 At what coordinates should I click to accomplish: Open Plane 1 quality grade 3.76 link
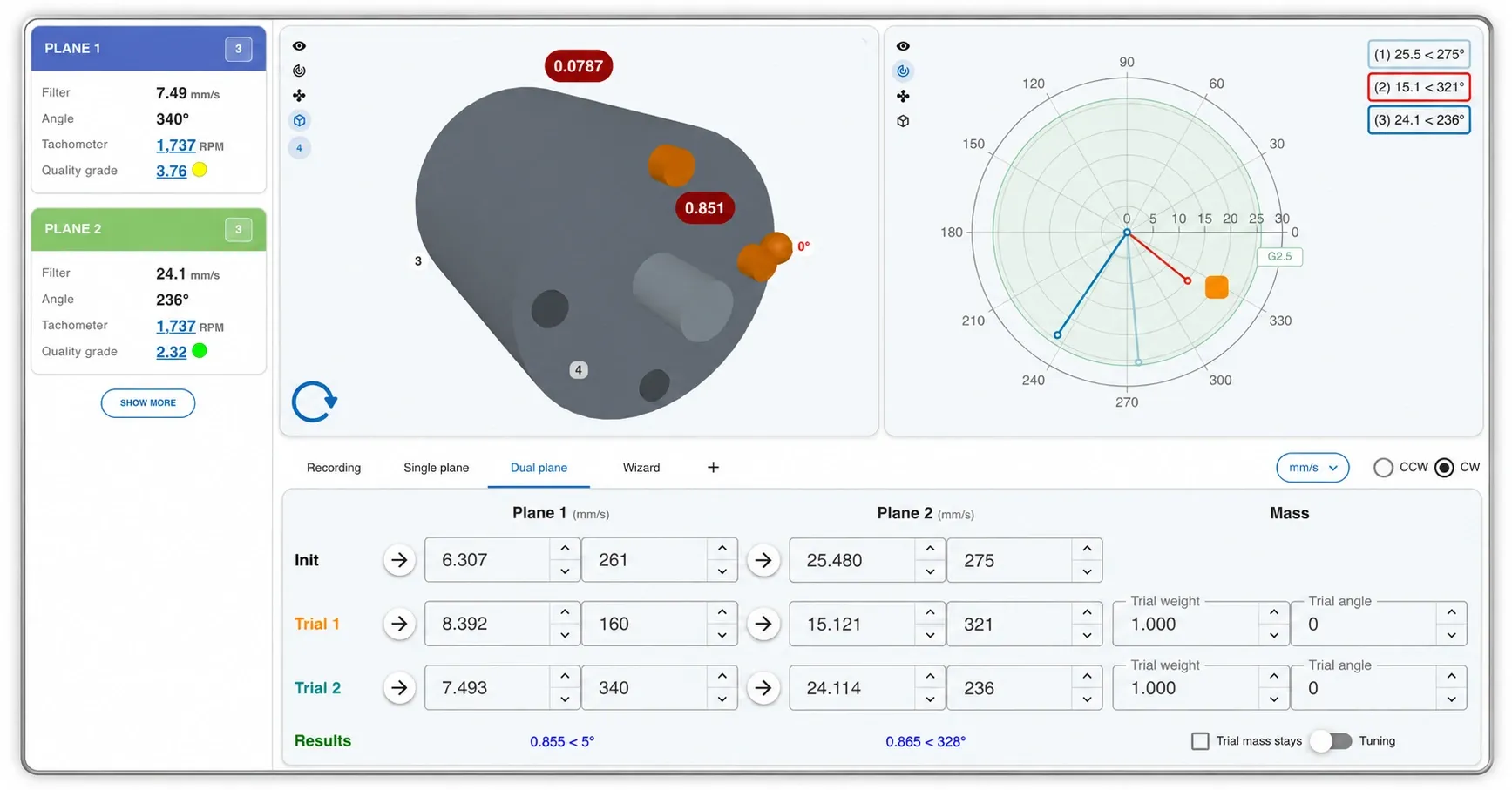[172, 171]
